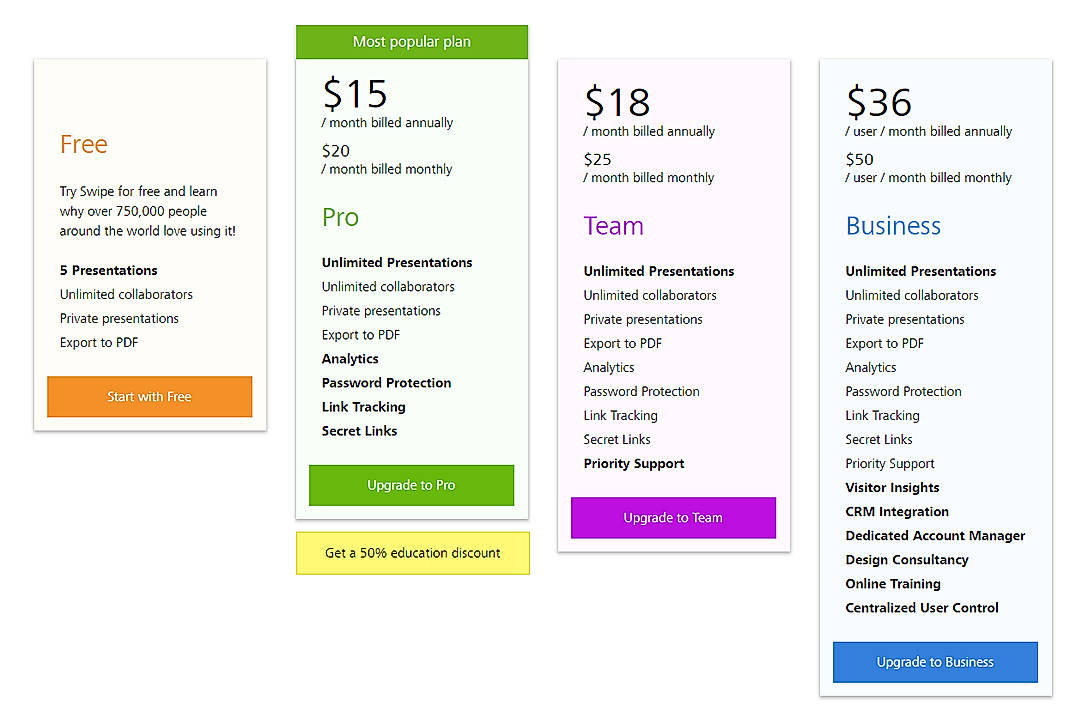Select the $15 monthly annual price
The image size is (1070, 719).
(355, 95)
